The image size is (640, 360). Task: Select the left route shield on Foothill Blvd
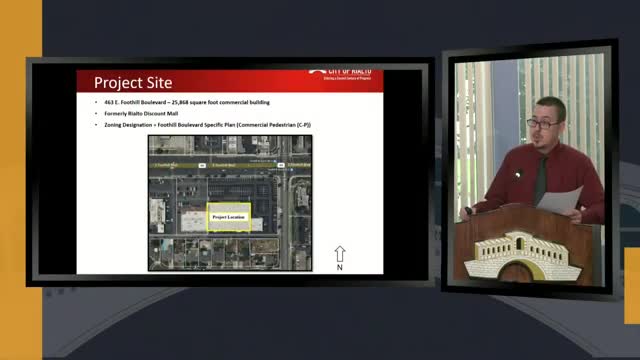202,165
